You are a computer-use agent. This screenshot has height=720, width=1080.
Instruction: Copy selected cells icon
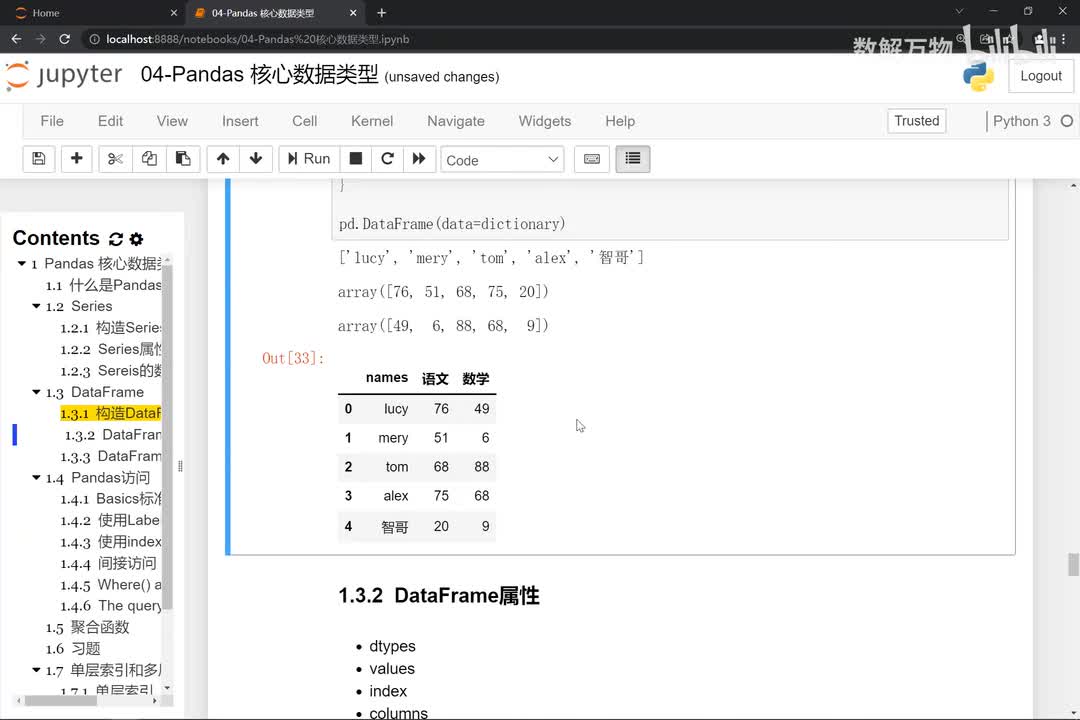(x=149, y=159)
